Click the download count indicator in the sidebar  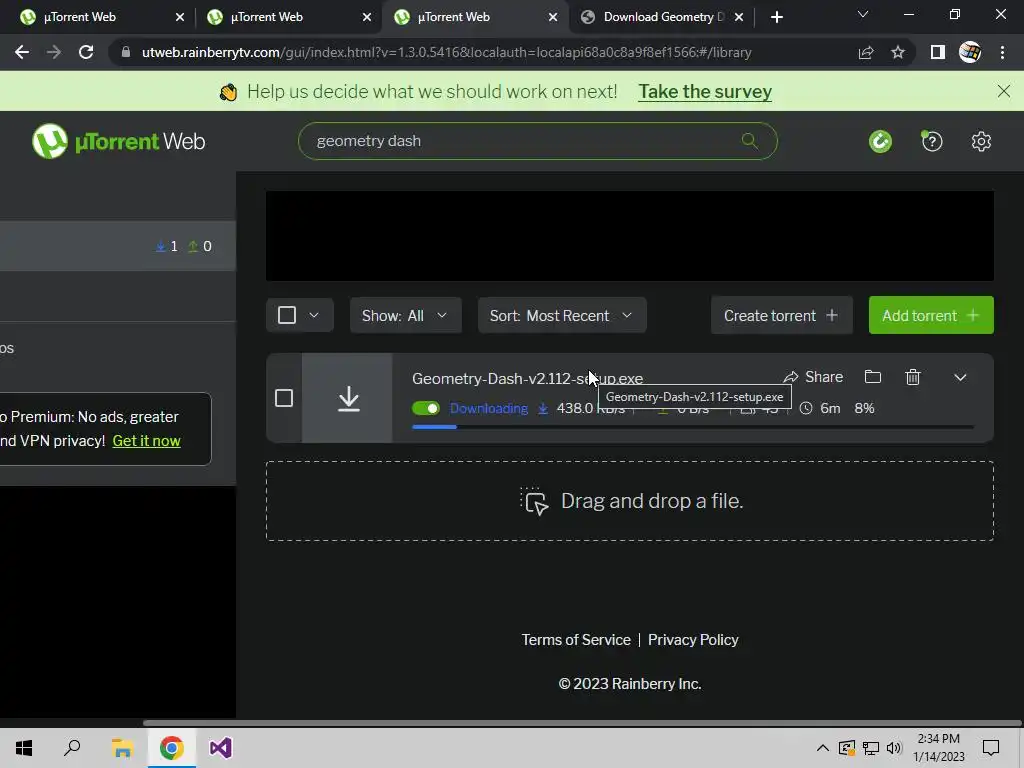click(167, 246)
